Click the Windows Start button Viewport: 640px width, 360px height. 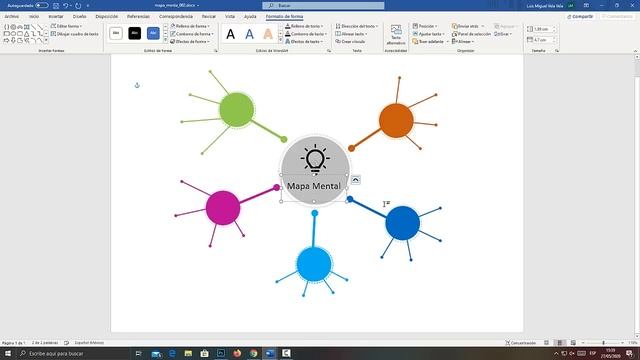(8, 353)
